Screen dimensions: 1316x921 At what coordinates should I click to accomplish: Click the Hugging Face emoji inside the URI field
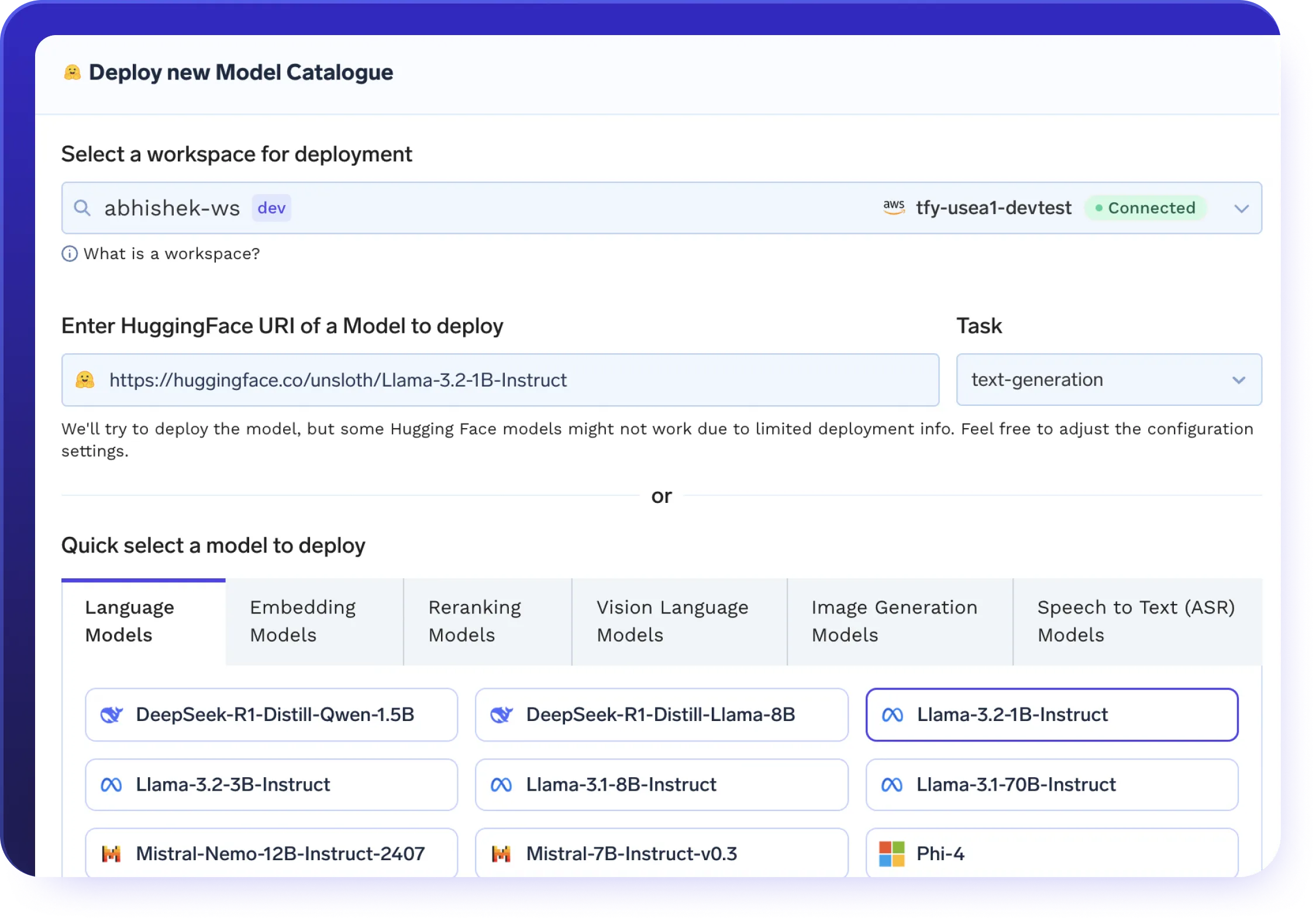tap(85, 380)
